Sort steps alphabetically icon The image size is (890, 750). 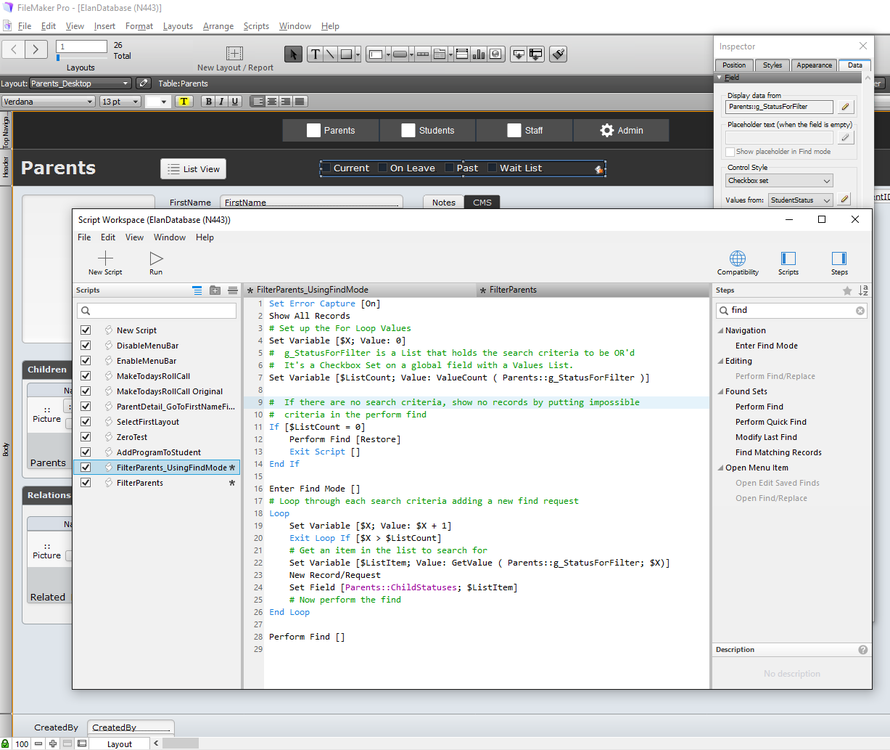pos(863,291)
